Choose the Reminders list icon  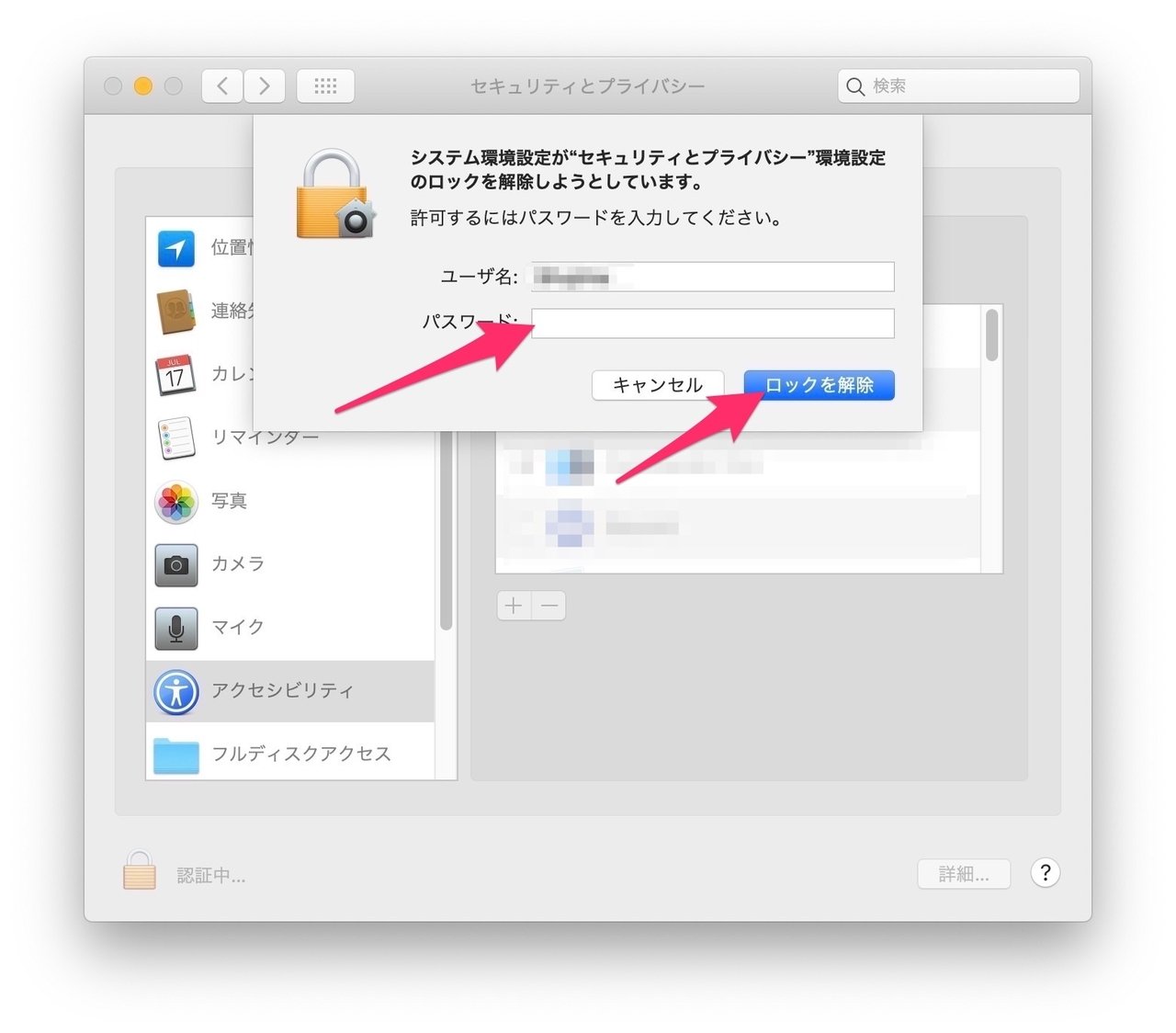point(175,438)
